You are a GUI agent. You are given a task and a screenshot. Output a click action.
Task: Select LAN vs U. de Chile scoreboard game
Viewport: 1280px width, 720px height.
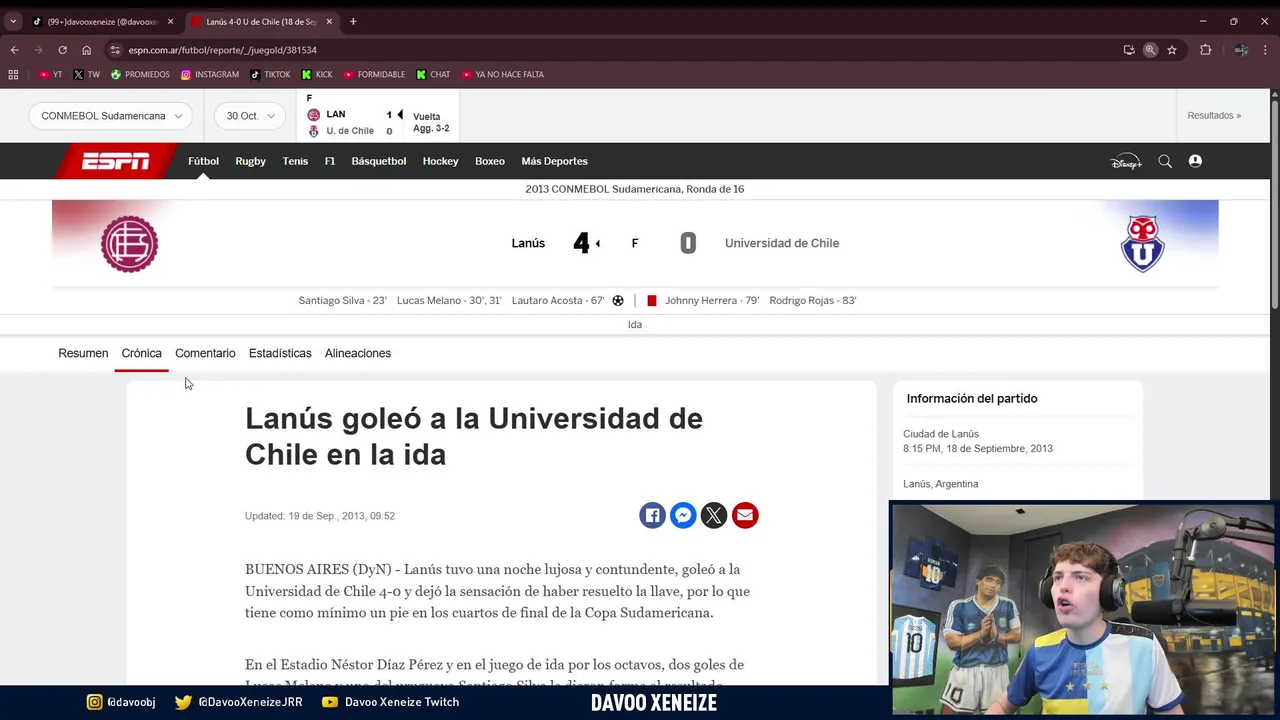point(378,116)
